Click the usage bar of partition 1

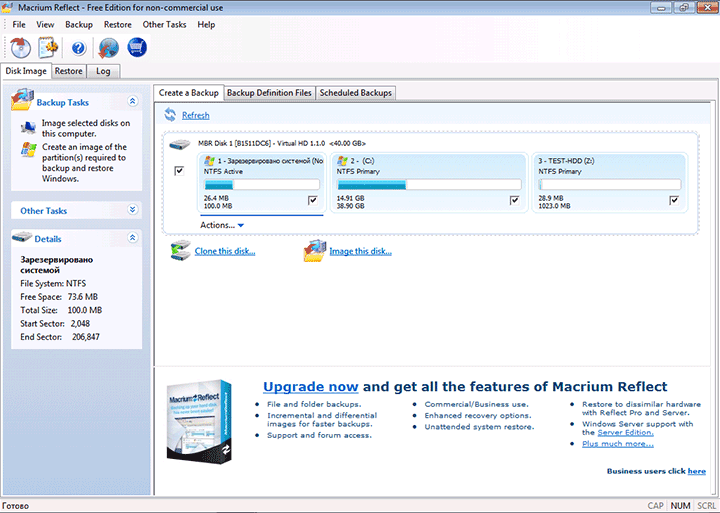pyautogui.click(x=262, y=185)
